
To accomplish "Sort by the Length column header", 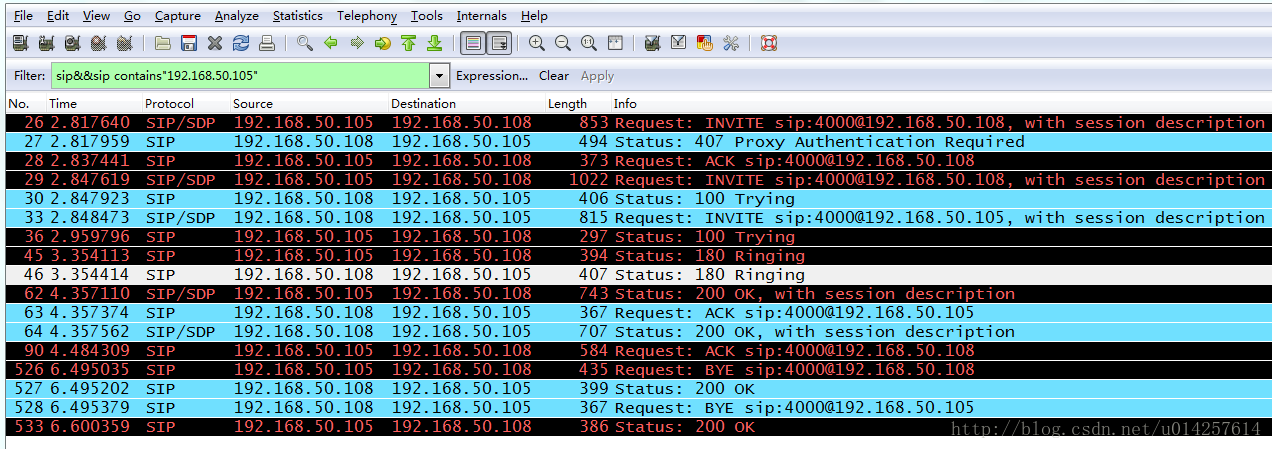I will [x=577, y=104].
